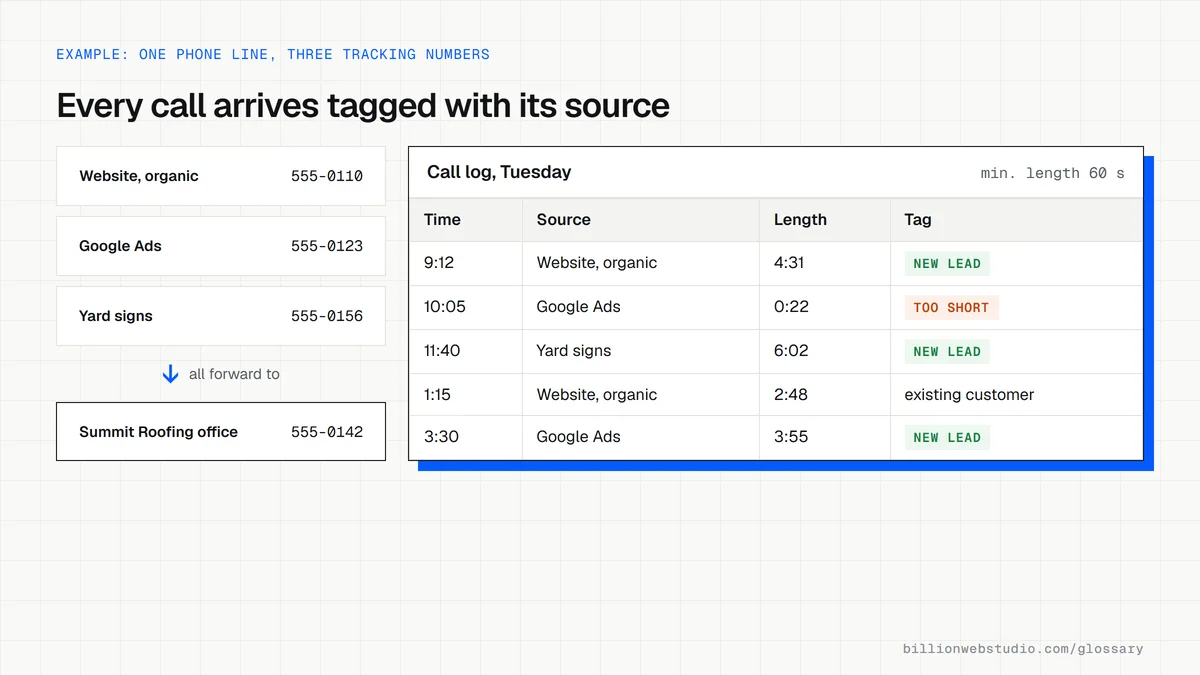Click Website, organic in the 1:15 row
Screen dimensions: 1200x675
597,395
